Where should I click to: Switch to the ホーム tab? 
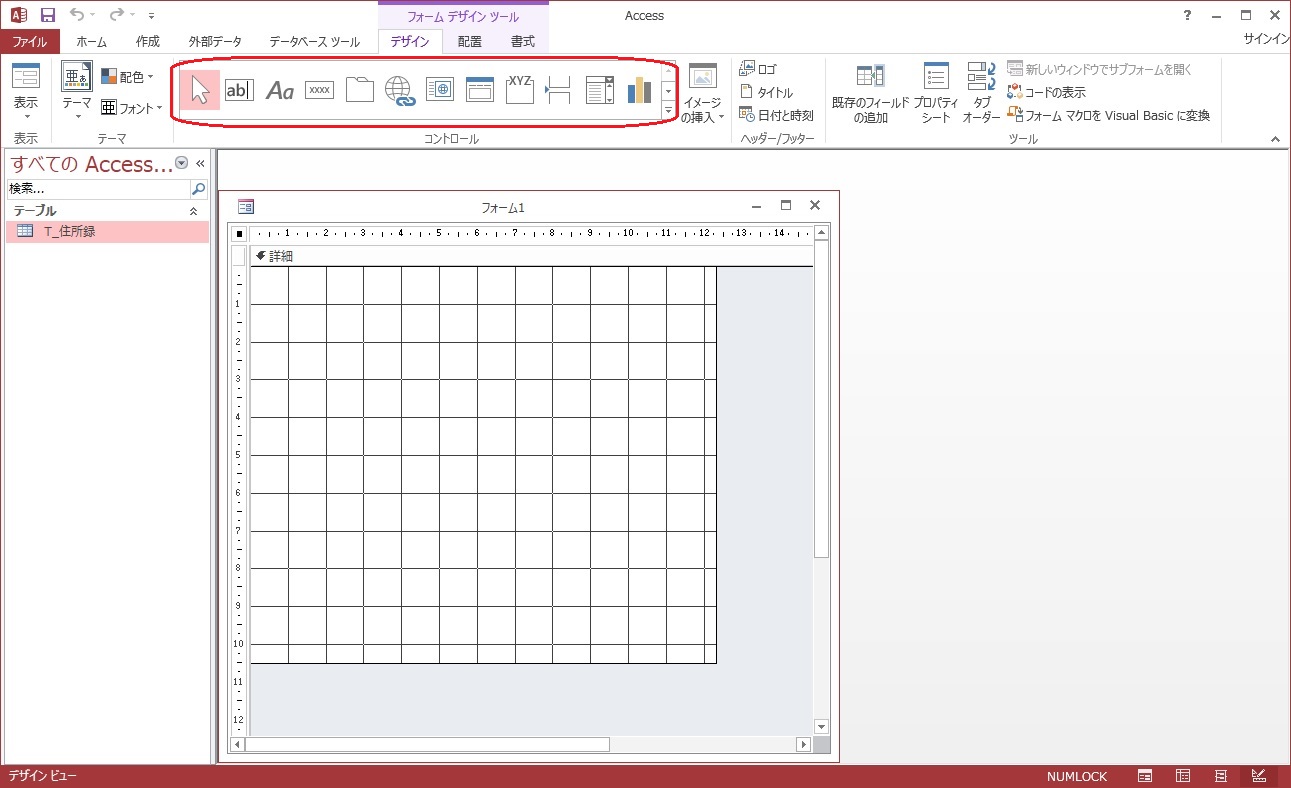click(x=92, y=42)
